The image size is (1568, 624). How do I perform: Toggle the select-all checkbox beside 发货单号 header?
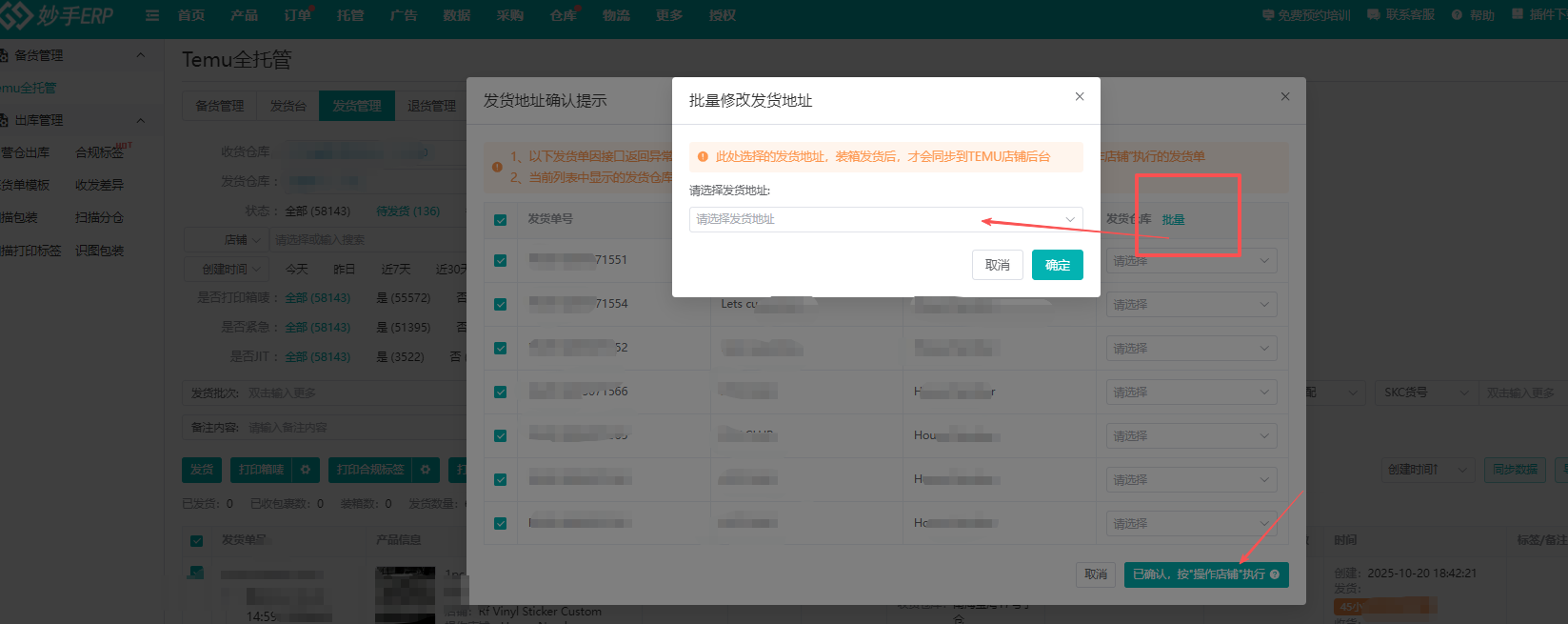[501, 220]
